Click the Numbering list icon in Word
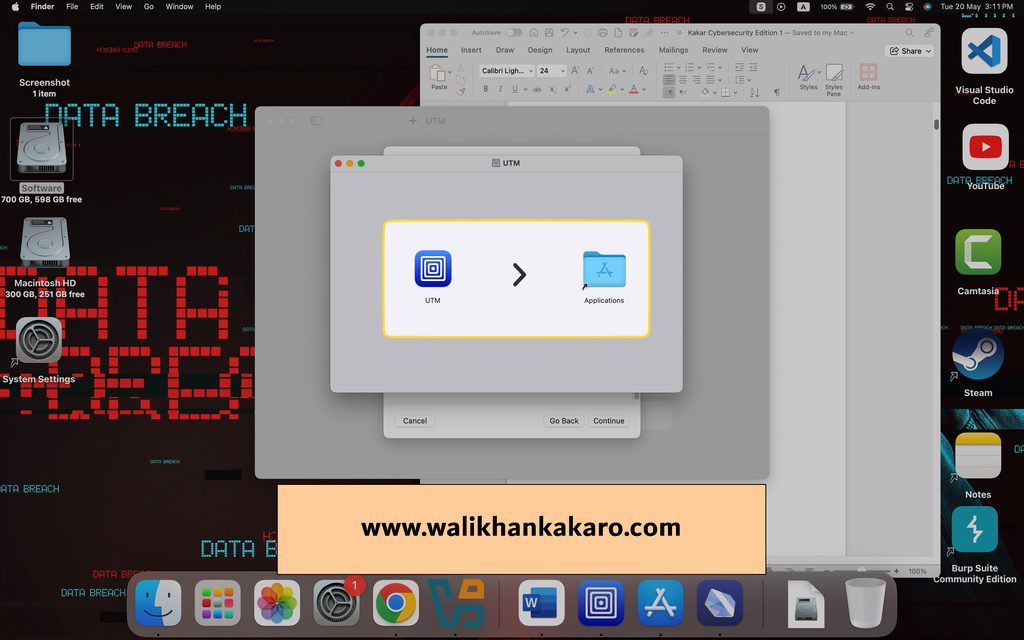This screenshot has height=640, width=1024. pyautogui.click(x=690, y=67)
